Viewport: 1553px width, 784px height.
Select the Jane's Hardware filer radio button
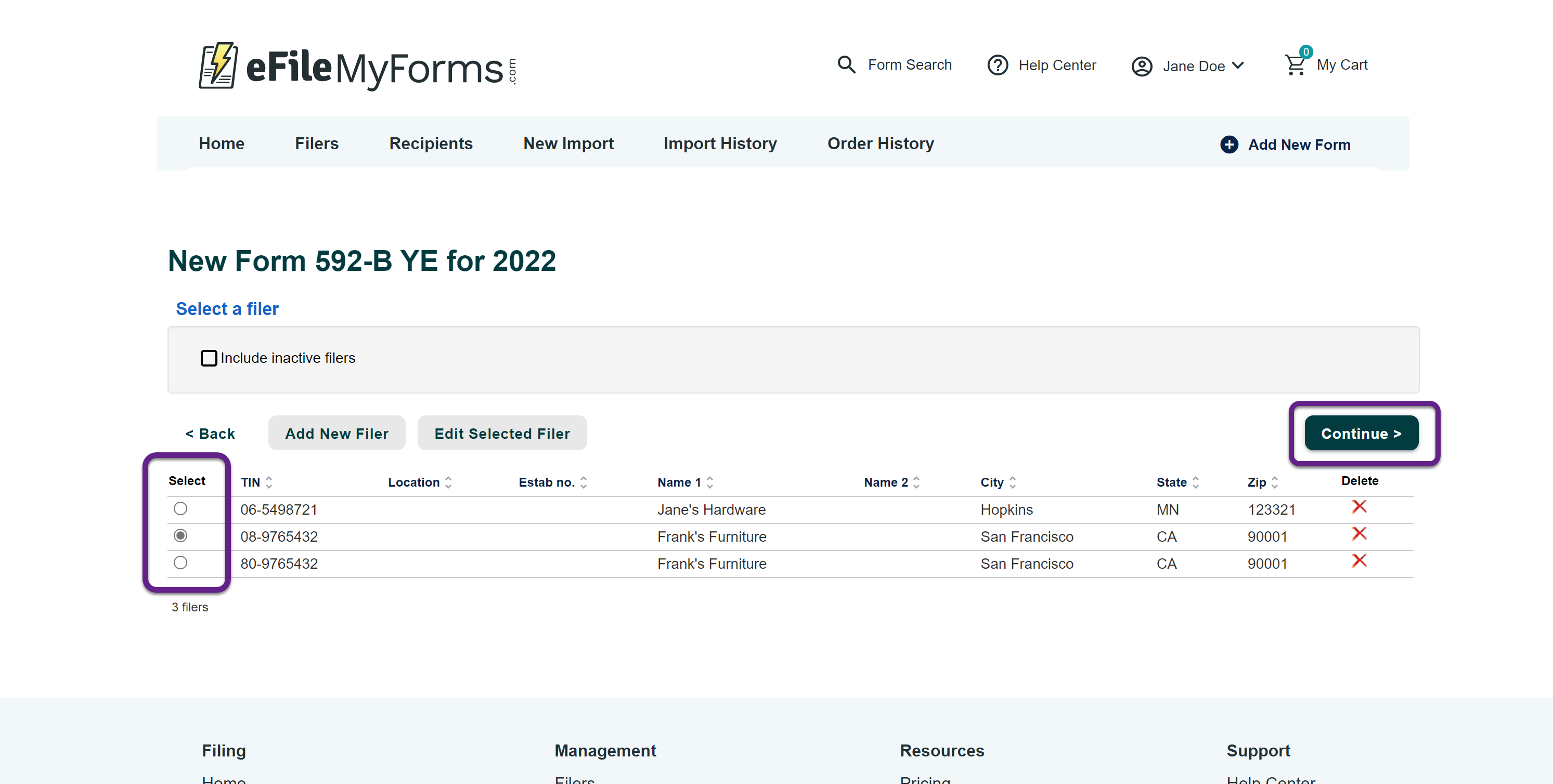point(180,508)
